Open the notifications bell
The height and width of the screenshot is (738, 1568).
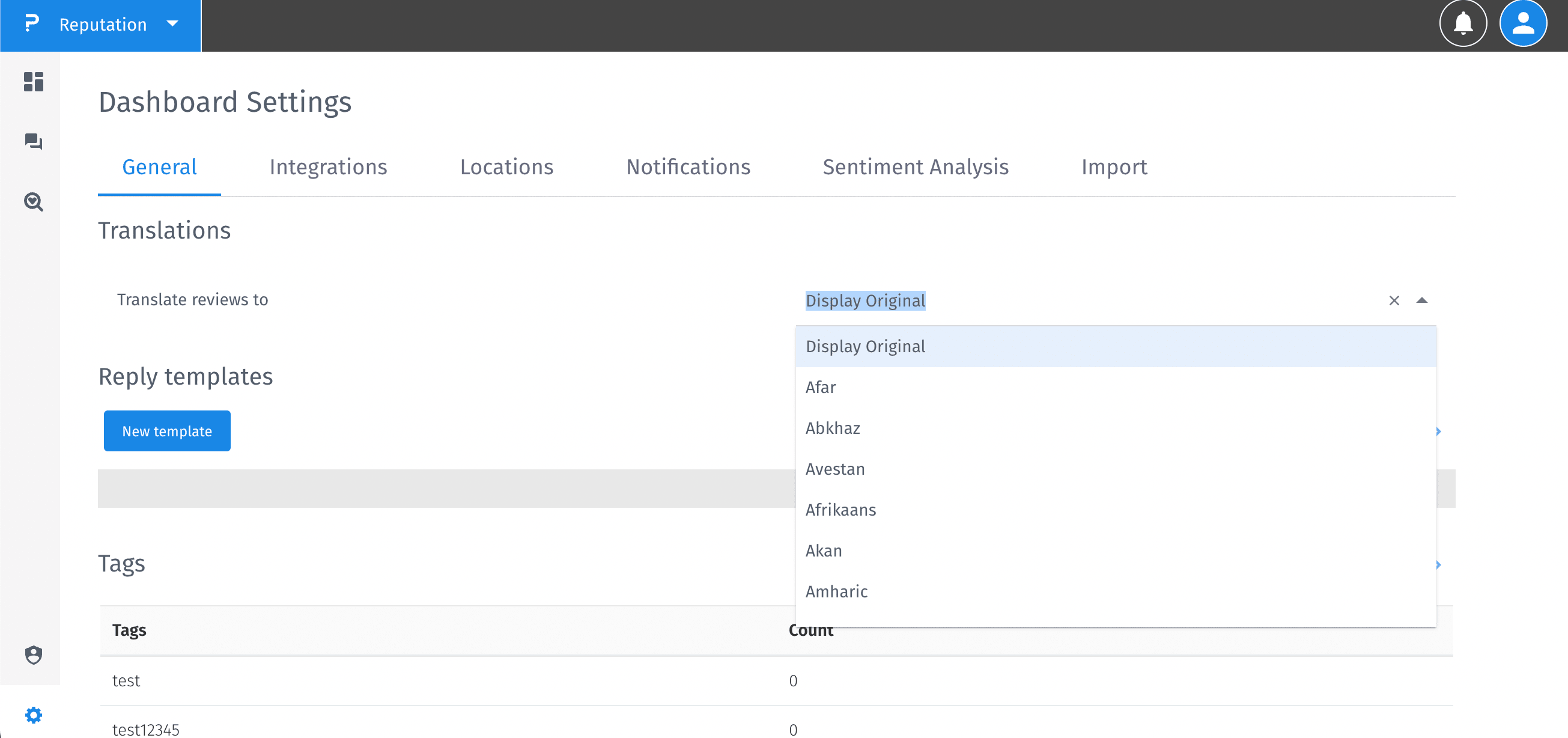1463,24
